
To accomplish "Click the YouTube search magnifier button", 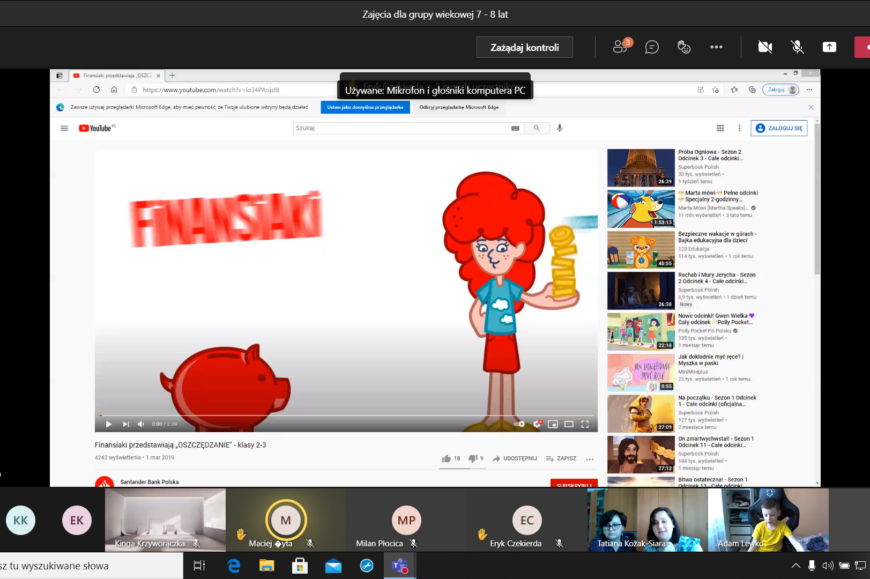I will click(x=537, y=128).
